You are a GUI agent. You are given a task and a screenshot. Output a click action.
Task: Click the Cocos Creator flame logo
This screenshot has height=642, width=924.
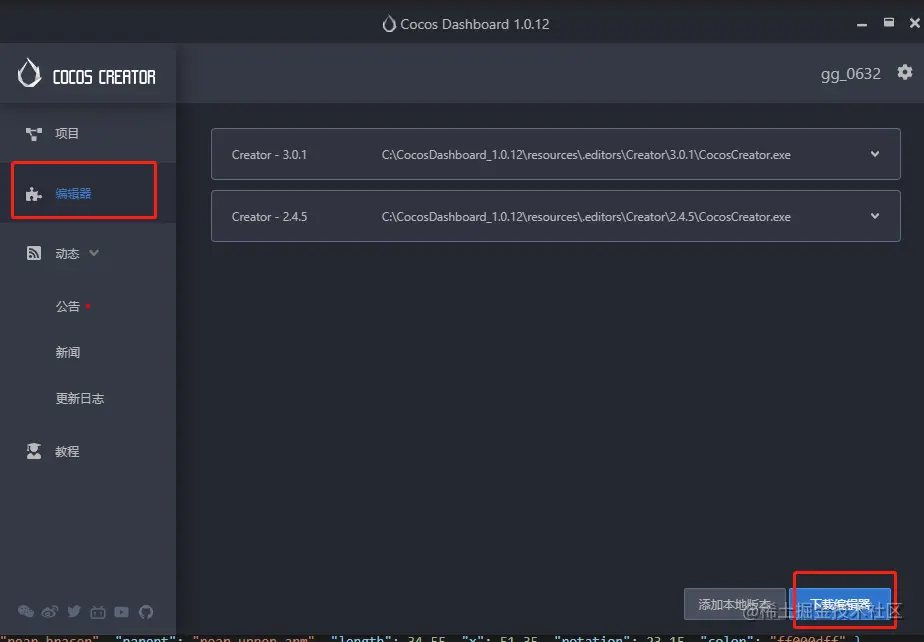[x=29, y=73]
